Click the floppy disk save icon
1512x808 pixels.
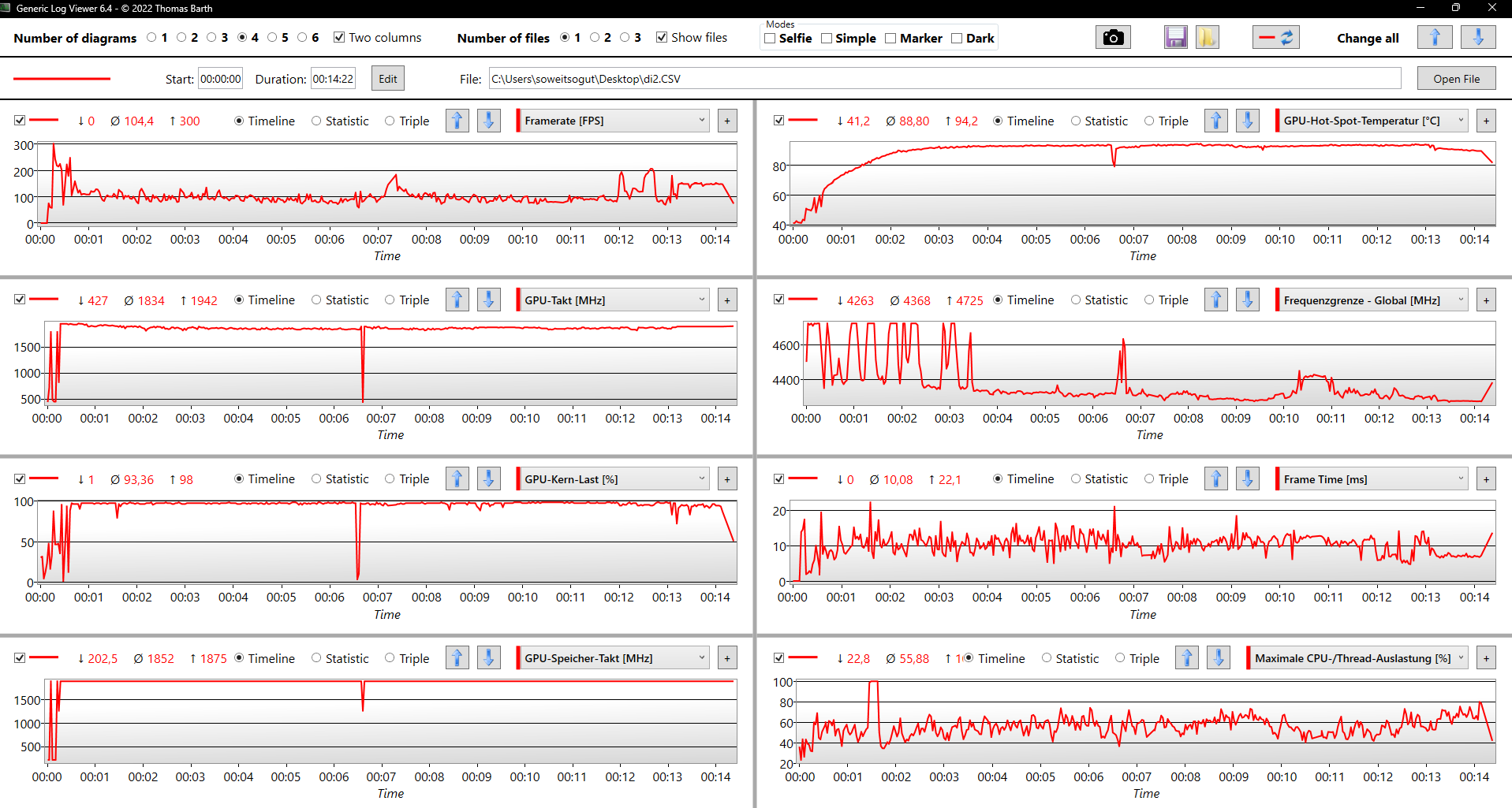point(1175,37)
